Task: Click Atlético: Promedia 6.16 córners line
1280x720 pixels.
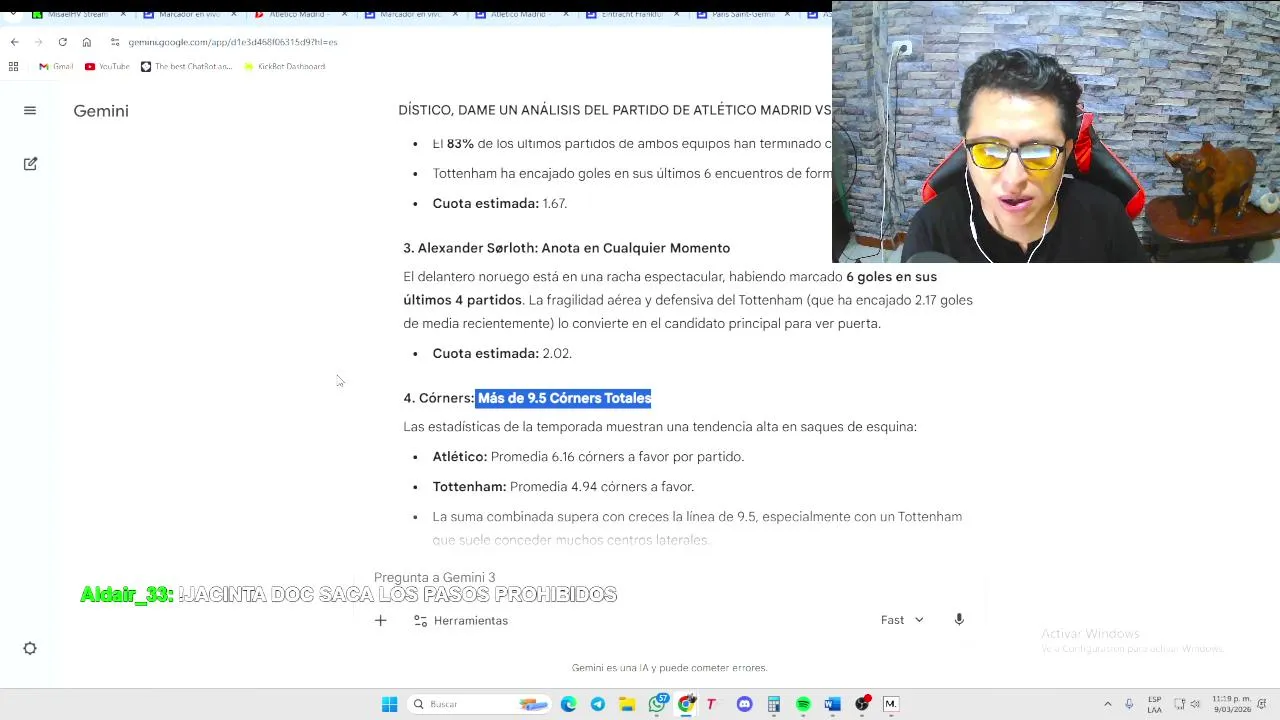Action: tap(588, 456)
